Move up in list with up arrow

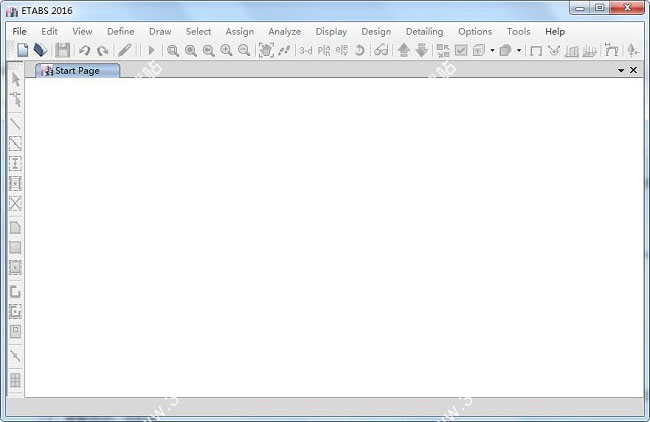pos(404,50)
